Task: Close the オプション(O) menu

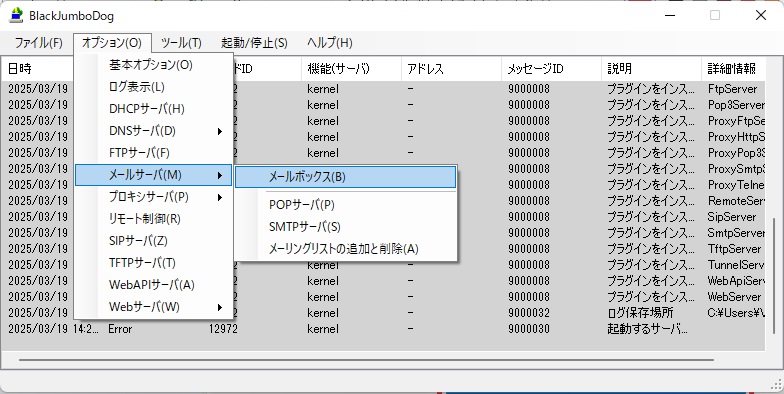Action: [112, 43]
